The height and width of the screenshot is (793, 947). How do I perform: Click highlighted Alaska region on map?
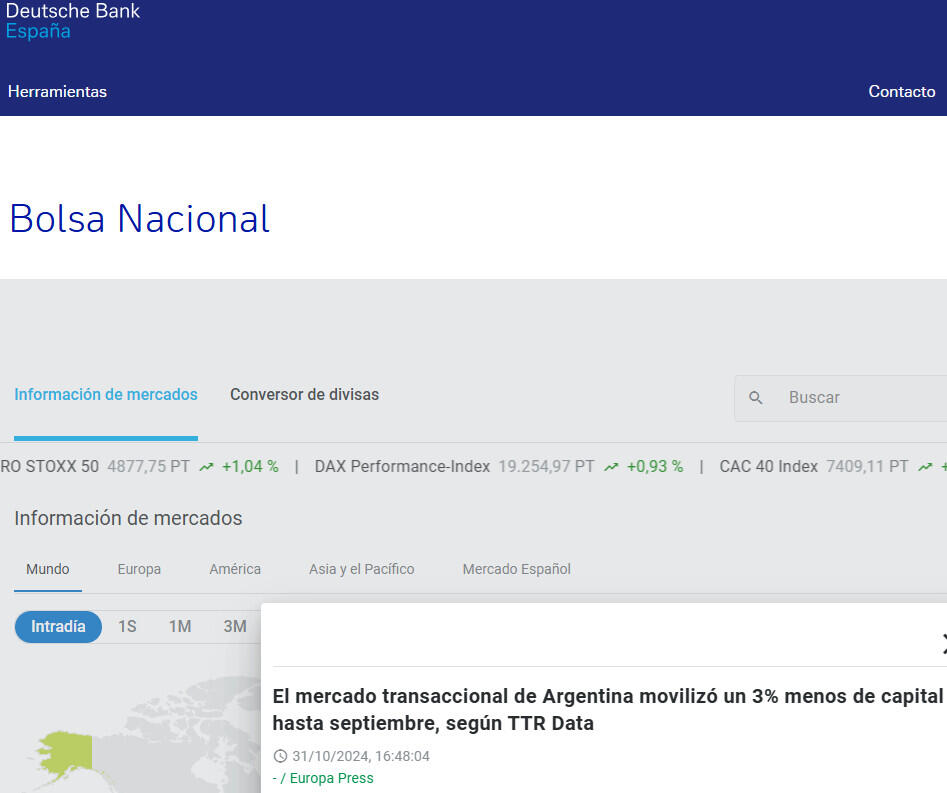(x=65, y=750)
